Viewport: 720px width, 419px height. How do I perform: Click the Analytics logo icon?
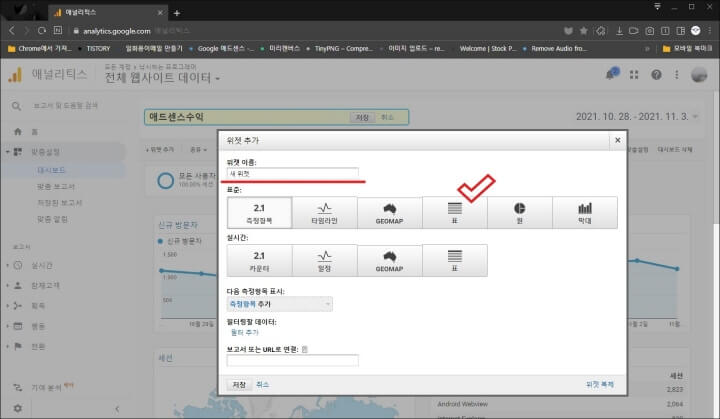(15, 74)
